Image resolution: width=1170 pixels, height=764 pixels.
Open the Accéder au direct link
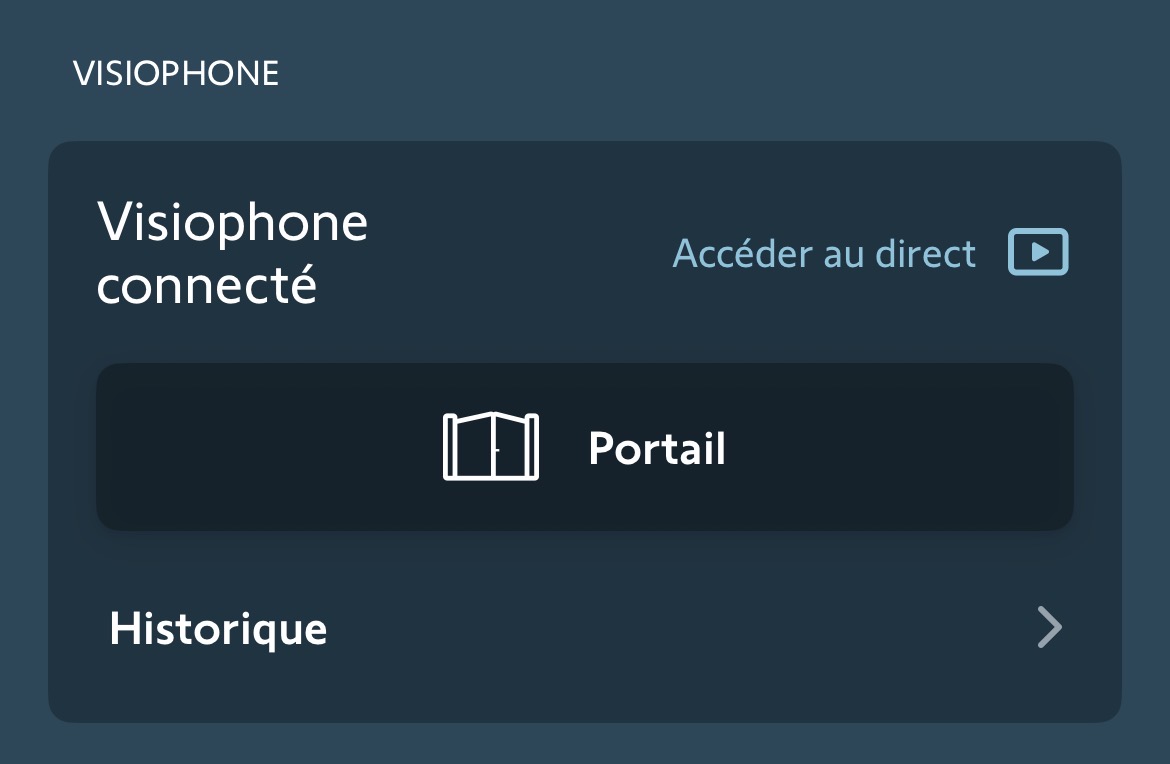(824, 254)
